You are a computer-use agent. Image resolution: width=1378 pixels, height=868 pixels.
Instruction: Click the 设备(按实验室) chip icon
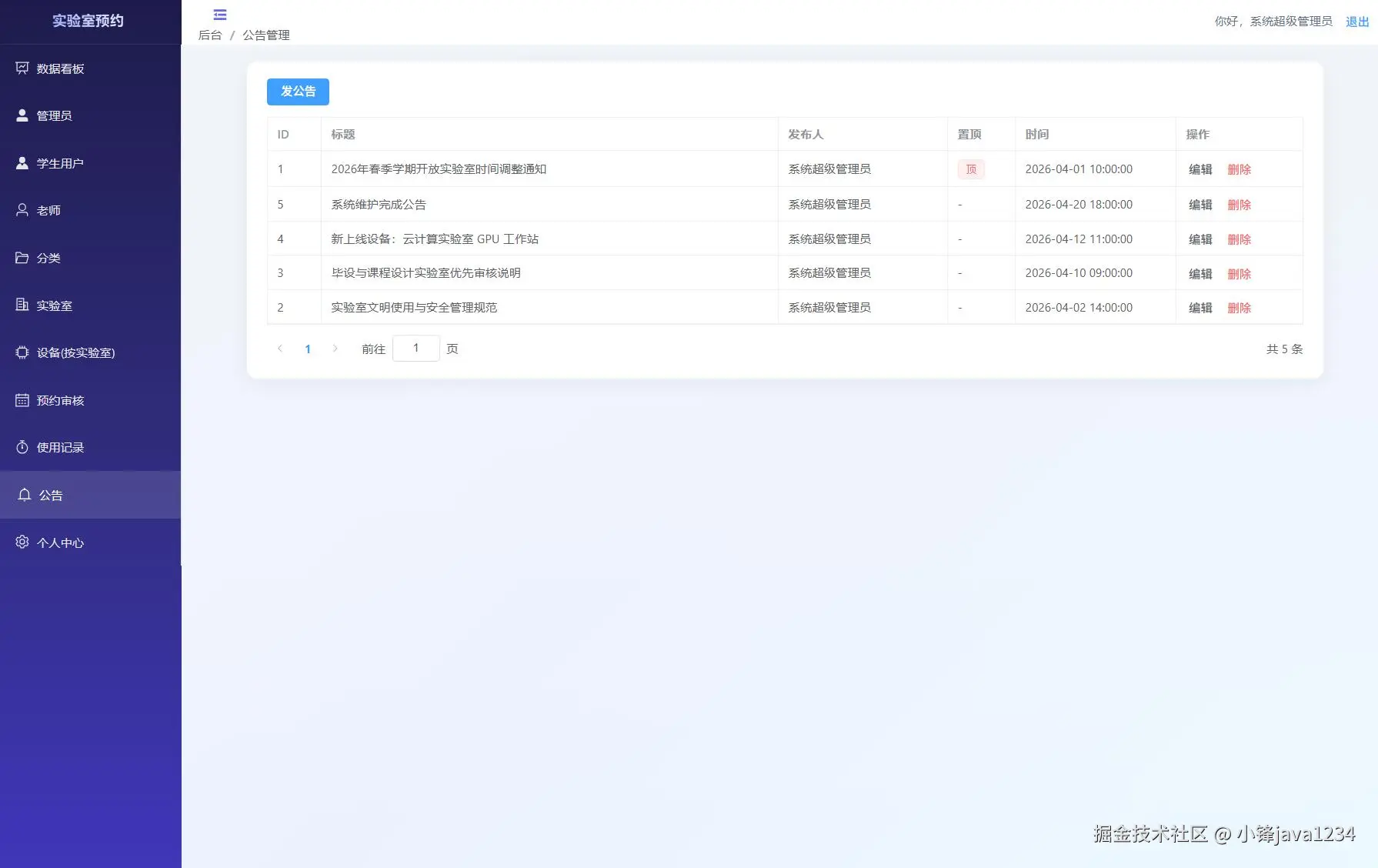[22, 352]
